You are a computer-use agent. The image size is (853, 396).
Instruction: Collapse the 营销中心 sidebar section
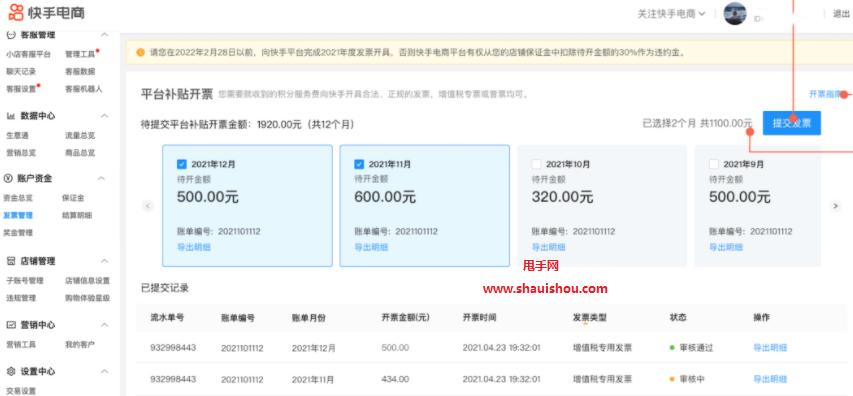tap(104, 325)
